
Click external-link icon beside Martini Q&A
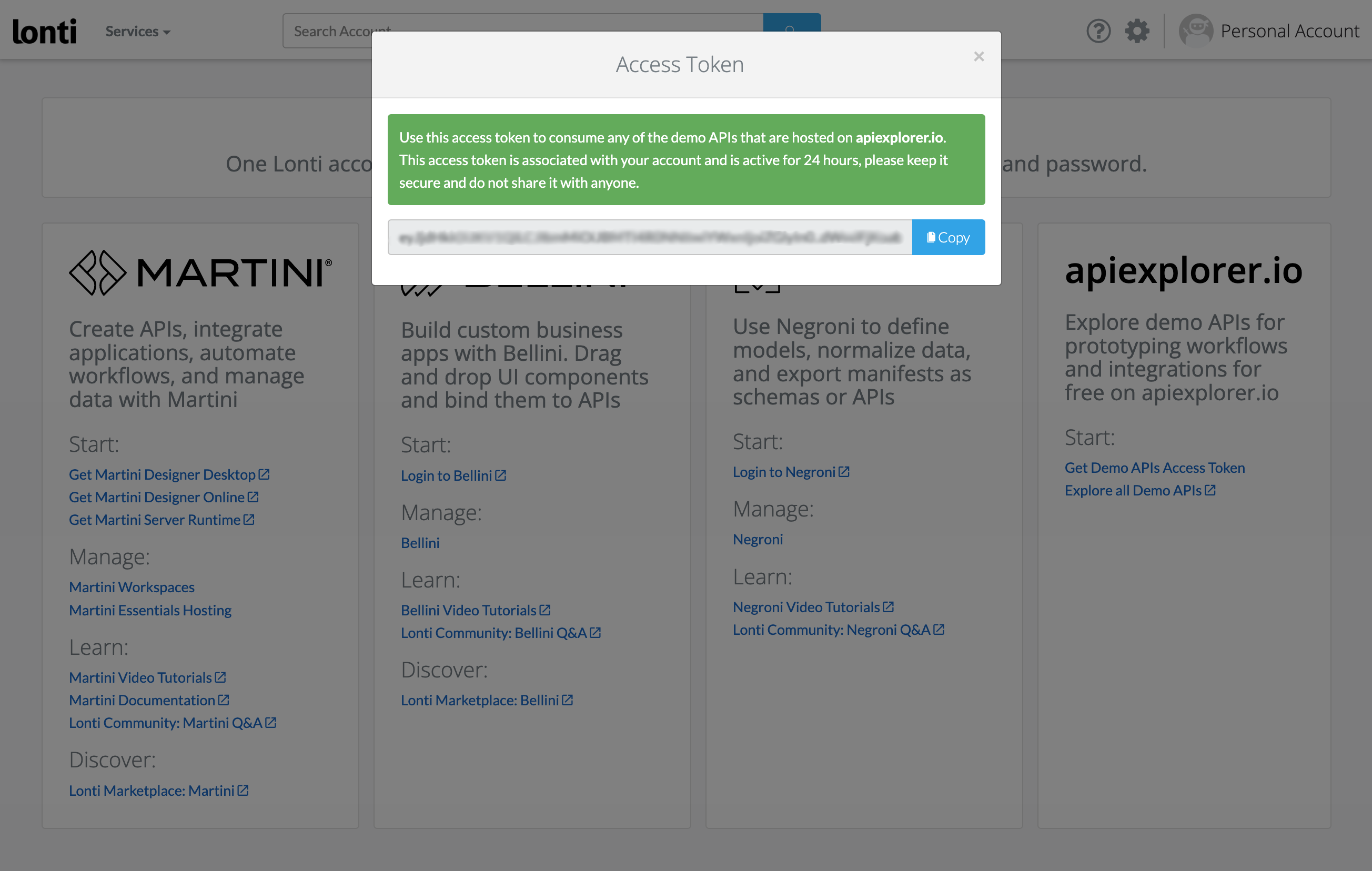[x=270, y=722]
